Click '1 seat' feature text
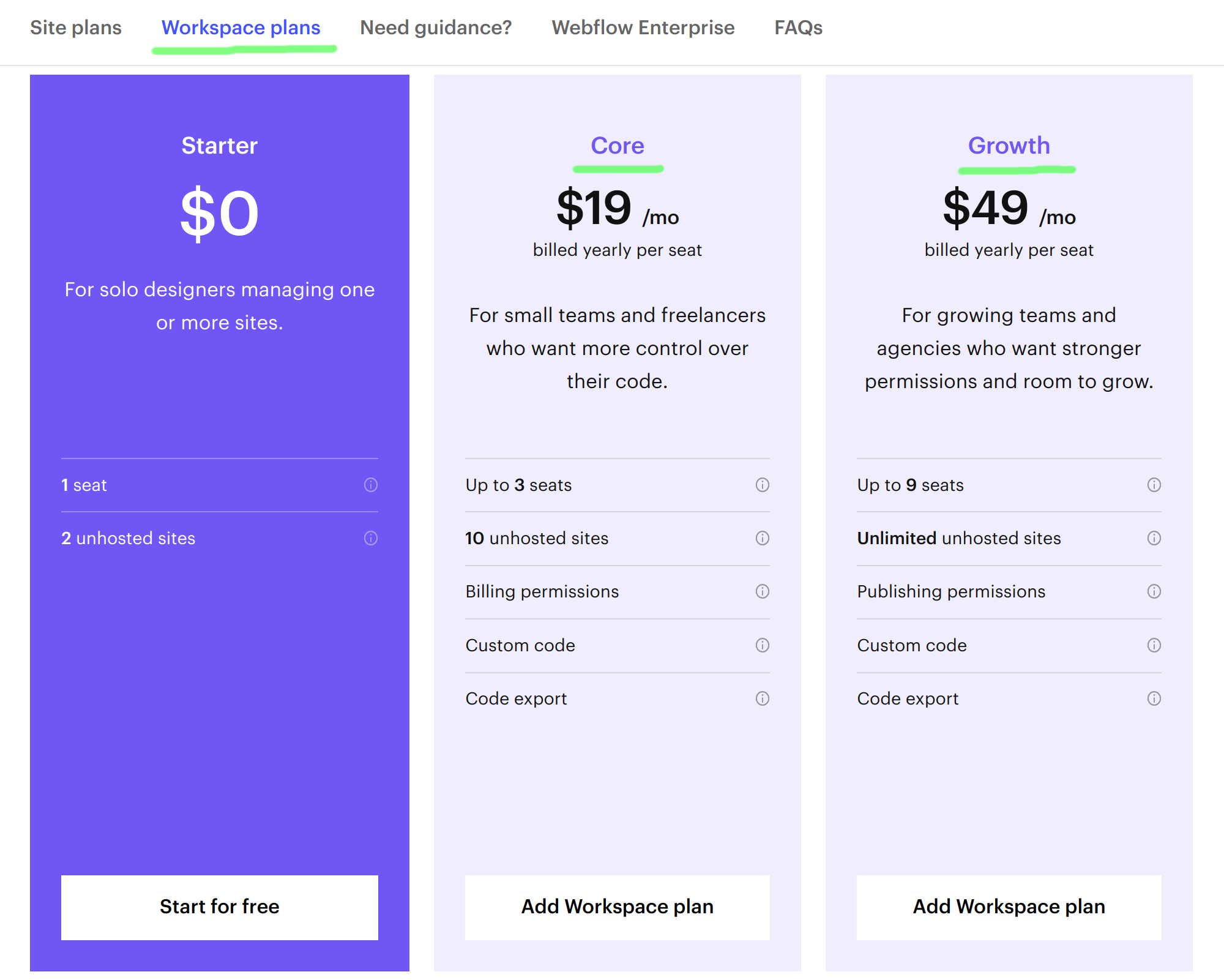 coord(84,485)
